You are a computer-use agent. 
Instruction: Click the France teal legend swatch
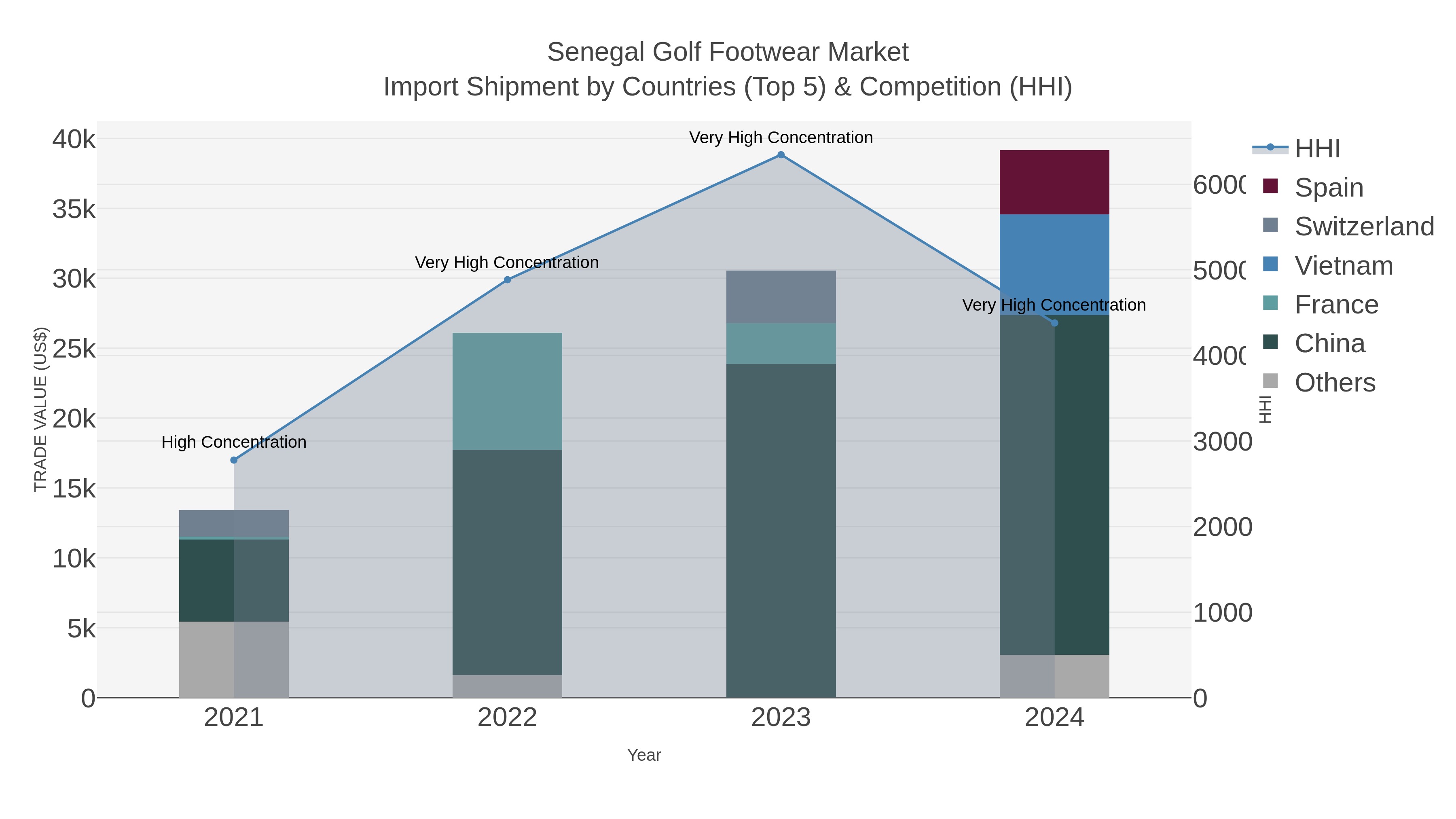(x=1270, y=303)
